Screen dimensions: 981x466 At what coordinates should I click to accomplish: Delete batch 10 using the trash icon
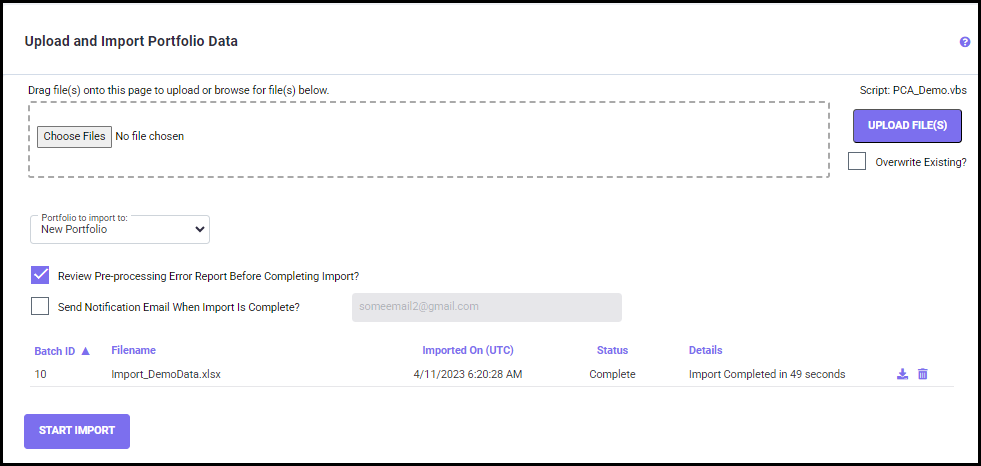(x=923, y=374)
